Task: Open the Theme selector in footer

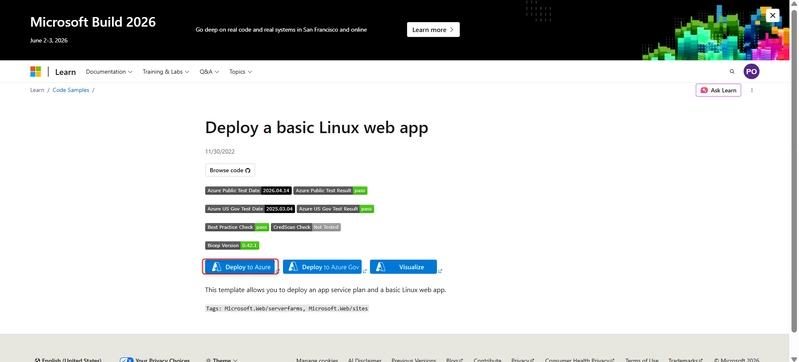Action: click(x=222, y=360)
